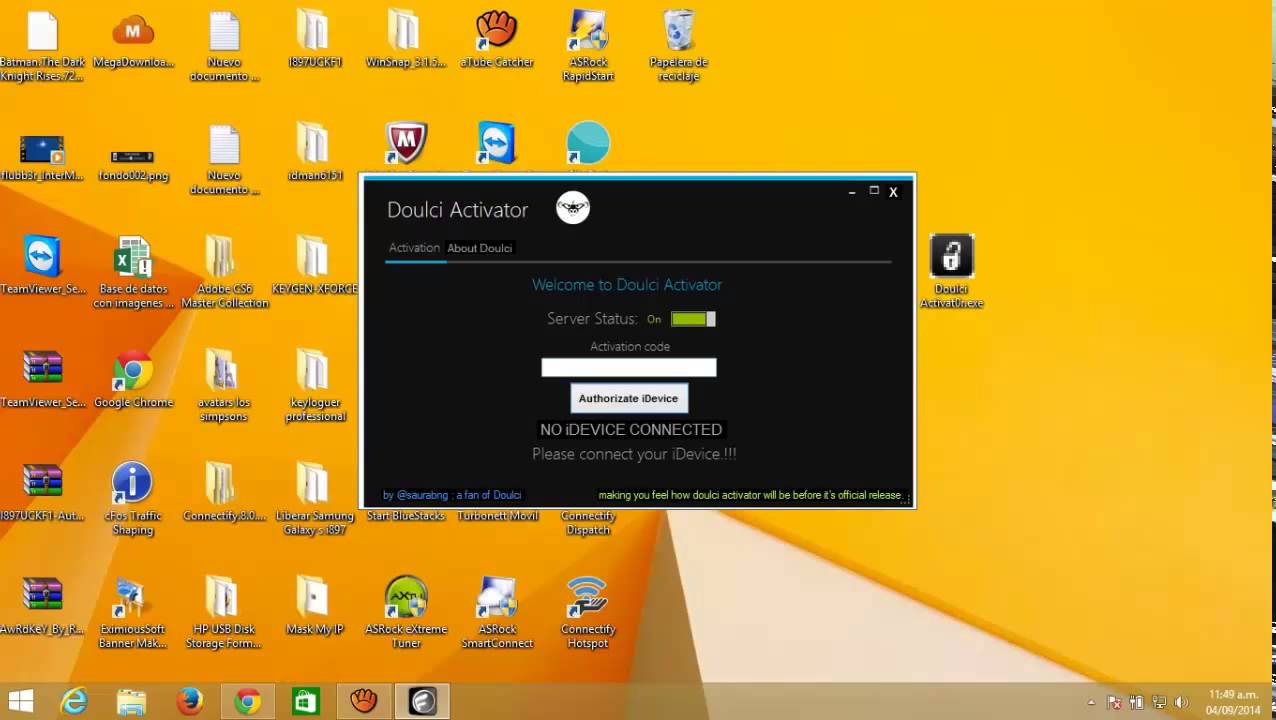Image resolution: width=1276 pixels, height=720 pixels.
Task: Open Internet Explorer from the taskbar
Action: 74,702
